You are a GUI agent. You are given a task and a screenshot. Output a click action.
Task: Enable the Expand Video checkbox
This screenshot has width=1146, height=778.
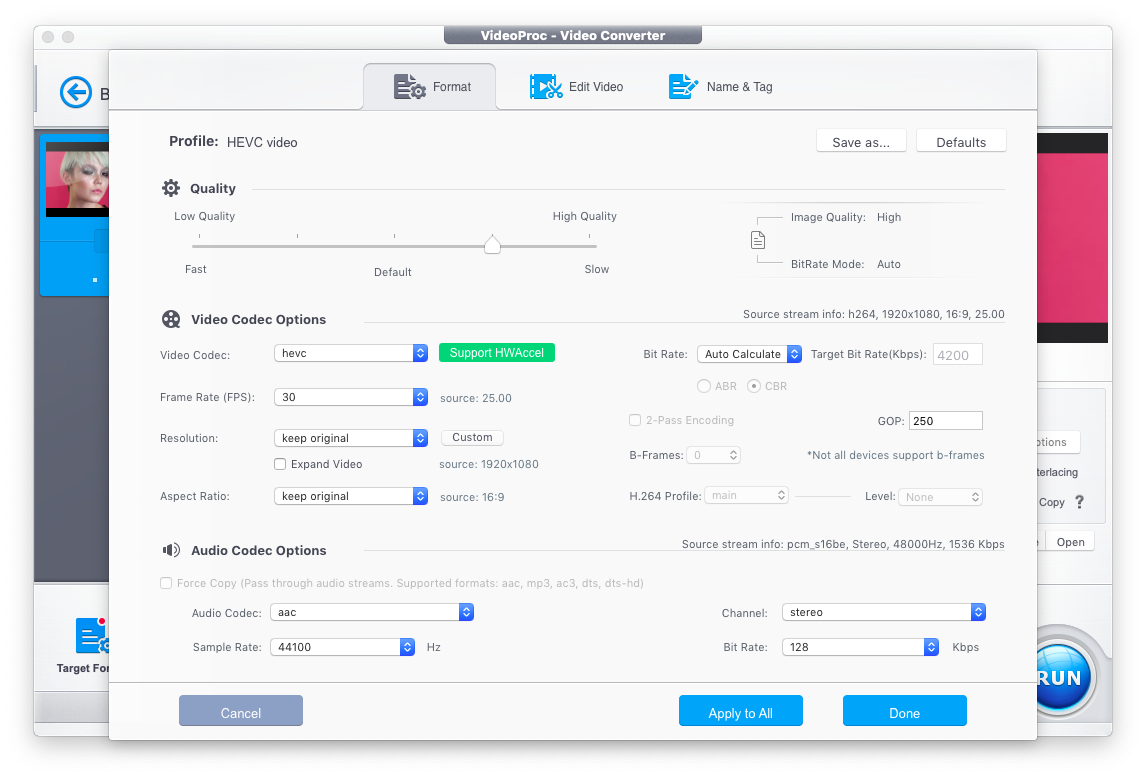click(280, 464)
